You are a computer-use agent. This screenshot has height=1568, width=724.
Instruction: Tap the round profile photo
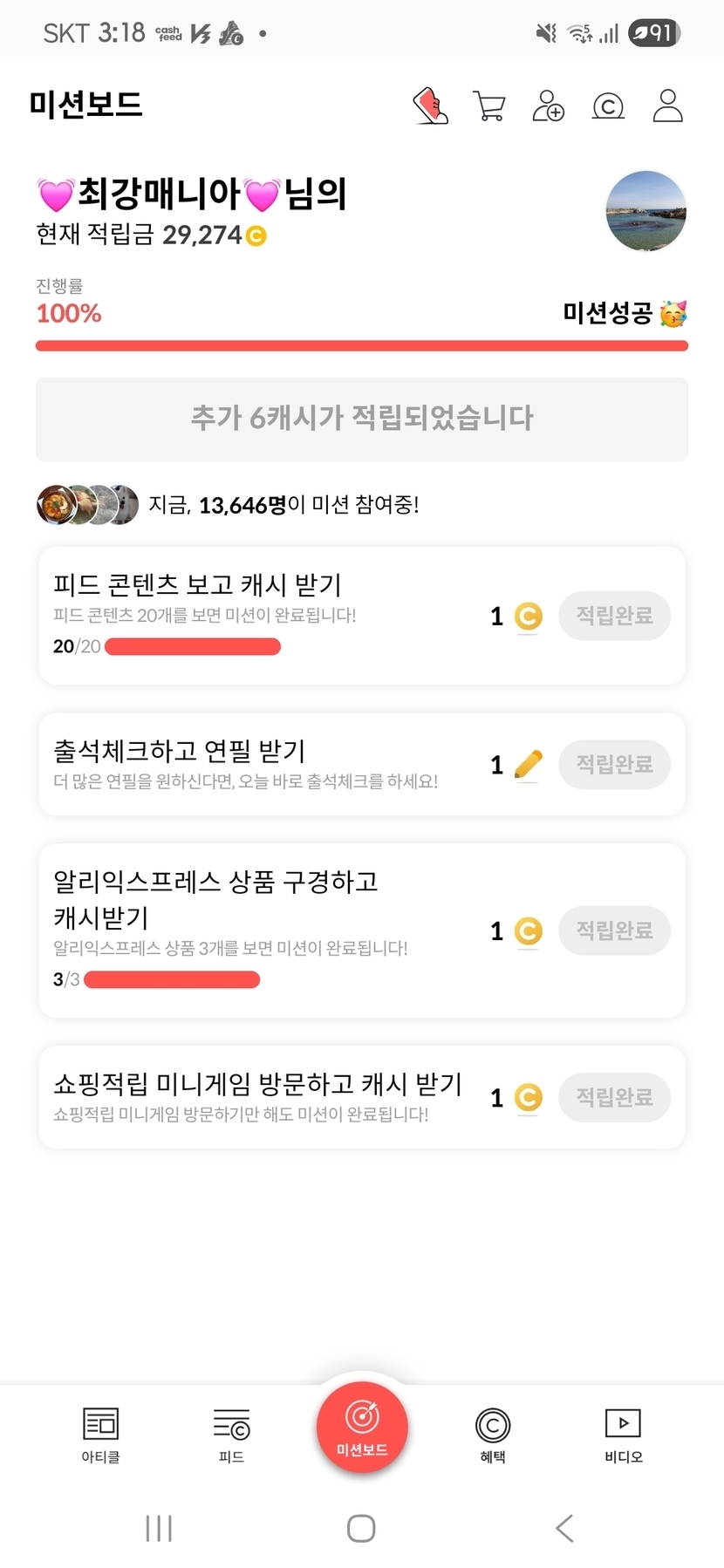pyautogui.click(x=645, y=212)
